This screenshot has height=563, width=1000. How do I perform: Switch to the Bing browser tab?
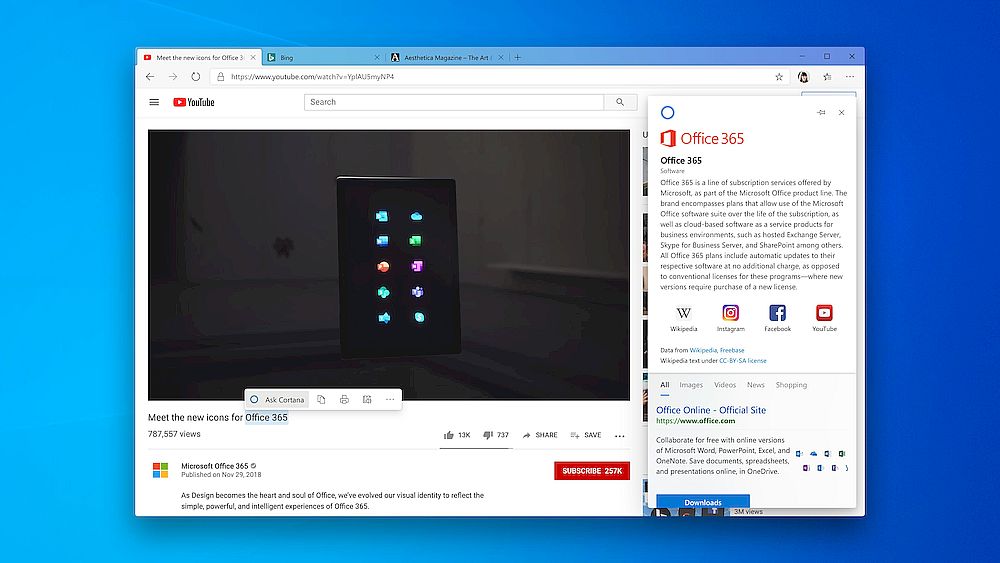(x=320, y=57)
